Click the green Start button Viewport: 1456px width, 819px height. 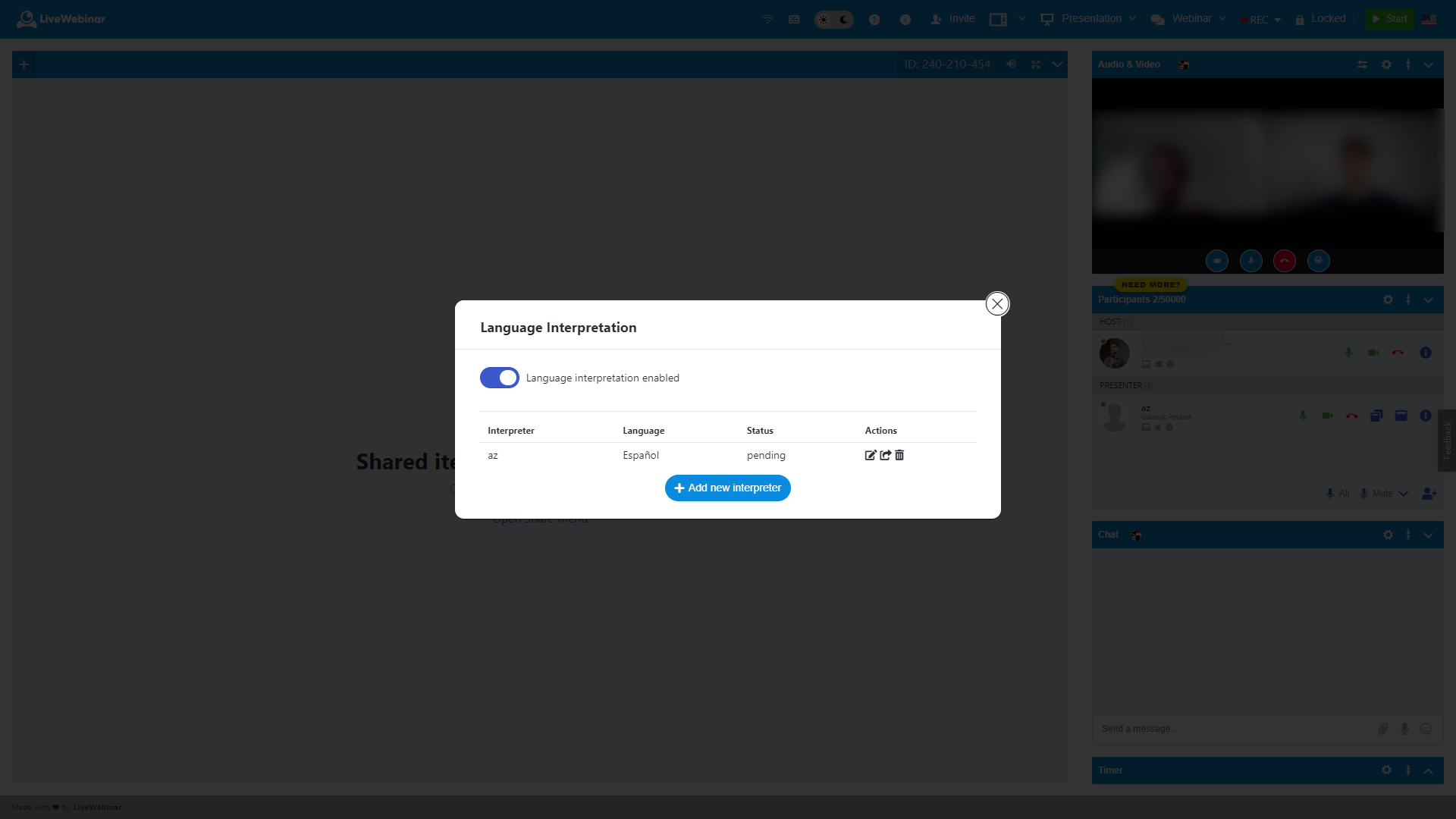coord(1390,18)
